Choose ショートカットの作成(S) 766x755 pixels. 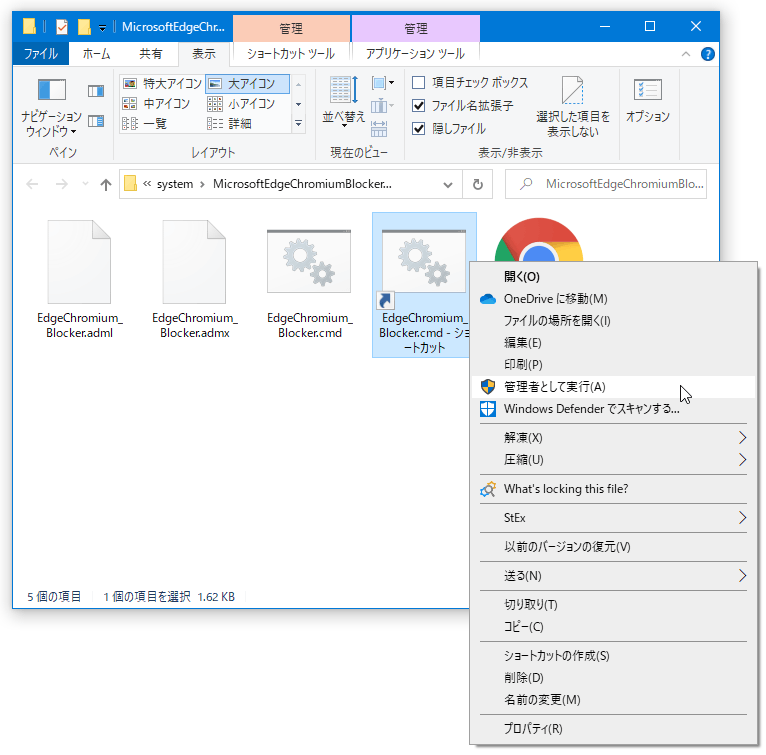click(613, 656)
